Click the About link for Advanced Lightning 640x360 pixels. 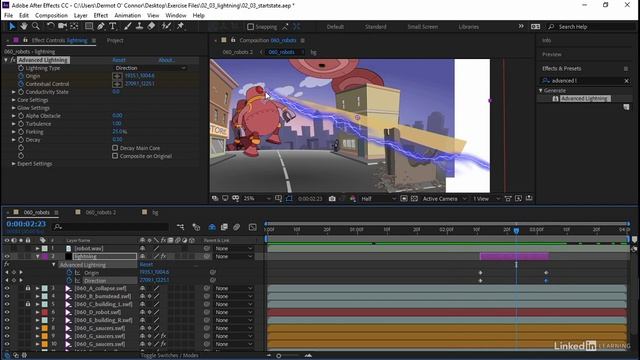pos(166,60)
